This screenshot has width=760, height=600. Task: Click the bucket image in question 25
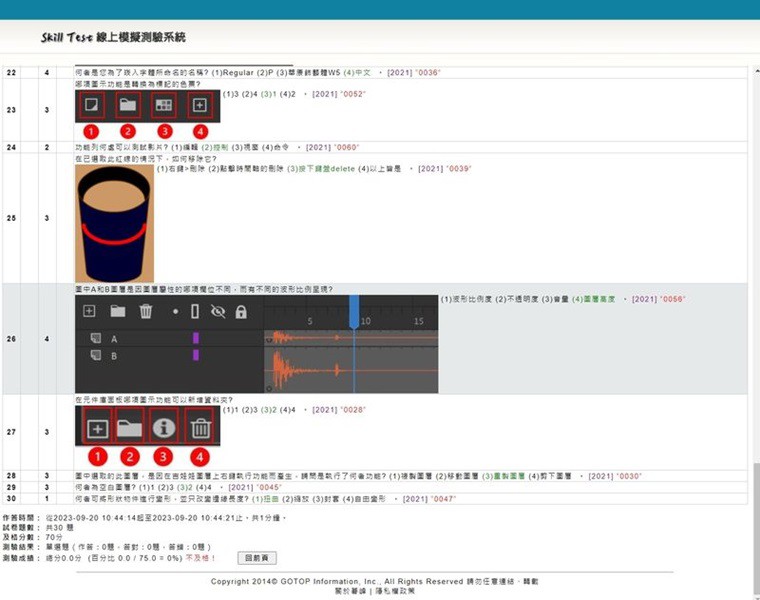pos(113,222)
